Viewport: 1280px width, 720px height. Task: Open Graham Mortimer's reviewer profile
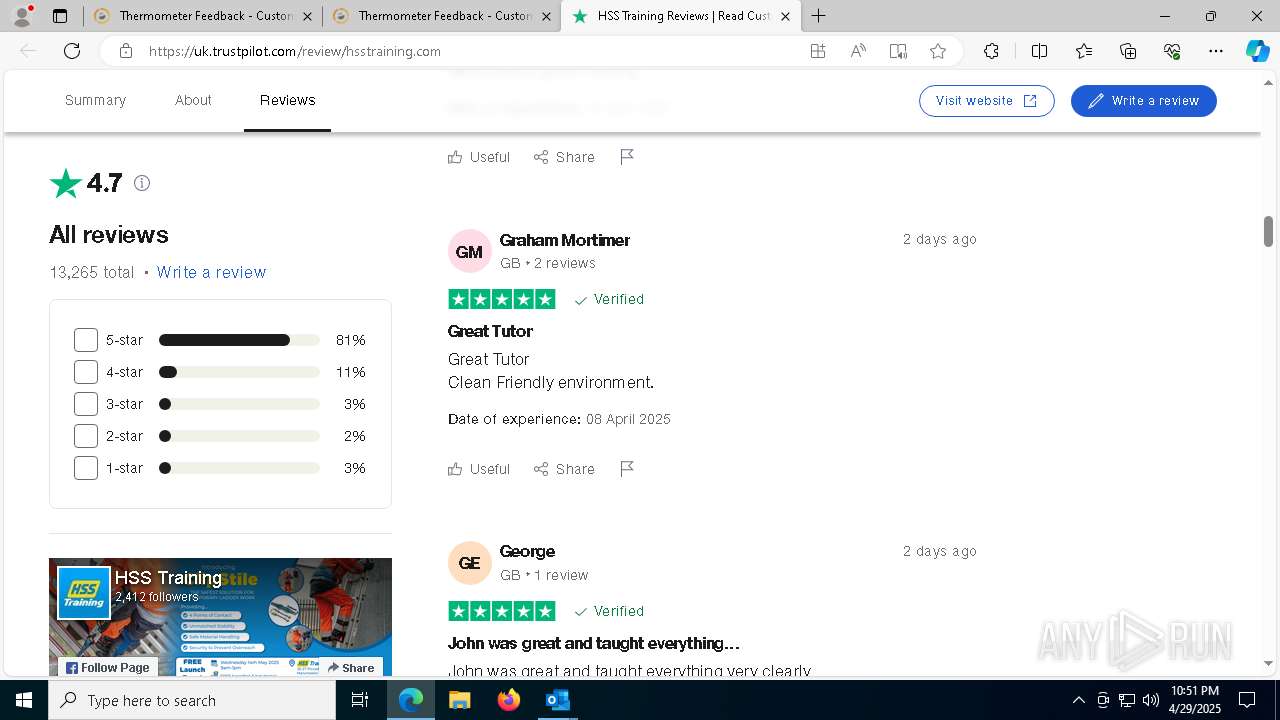pos(564,240)
